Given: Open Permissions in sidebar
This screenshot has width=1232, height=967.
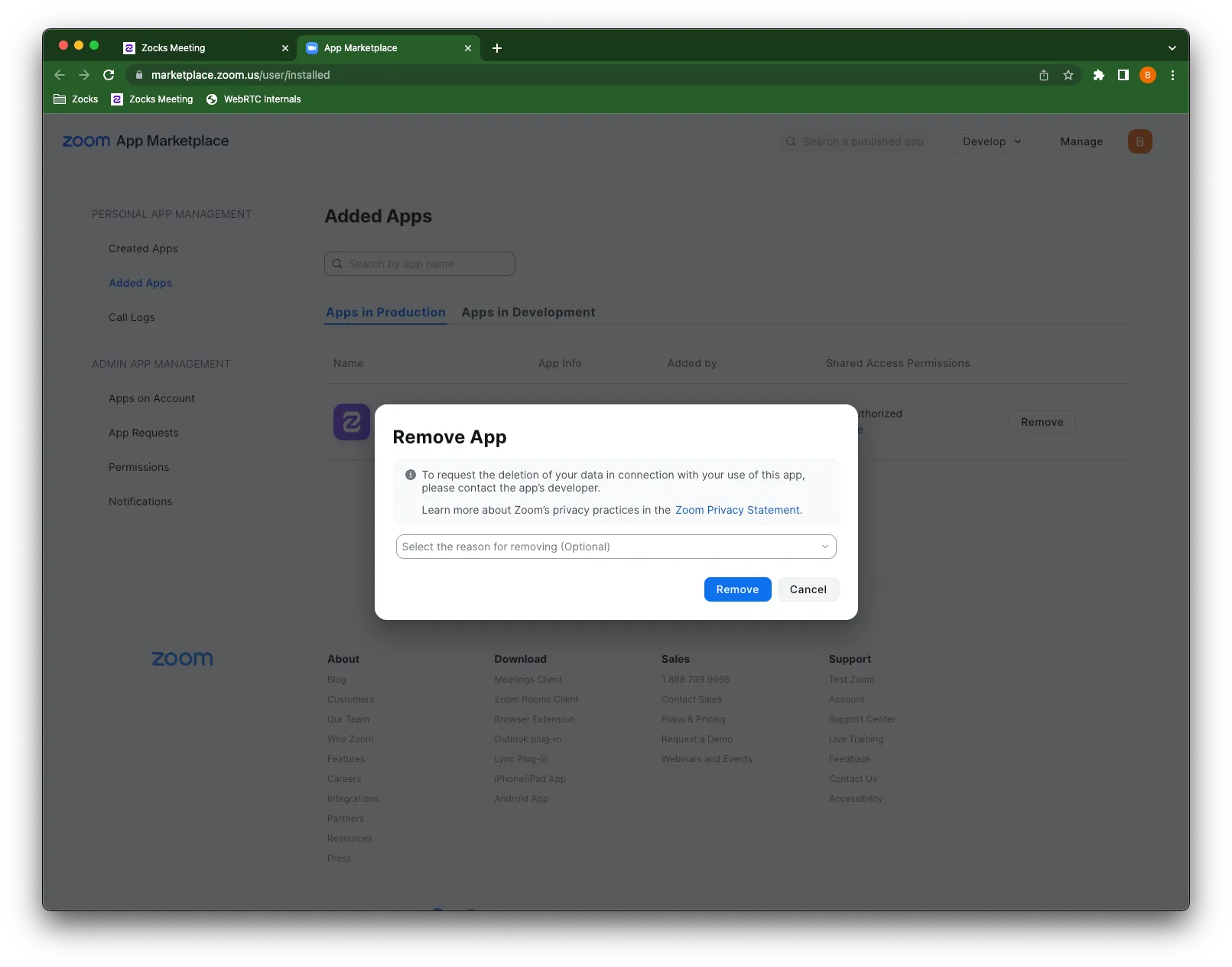Looking at the screenshot, I should pyautogui.click(x=138, y=467).
